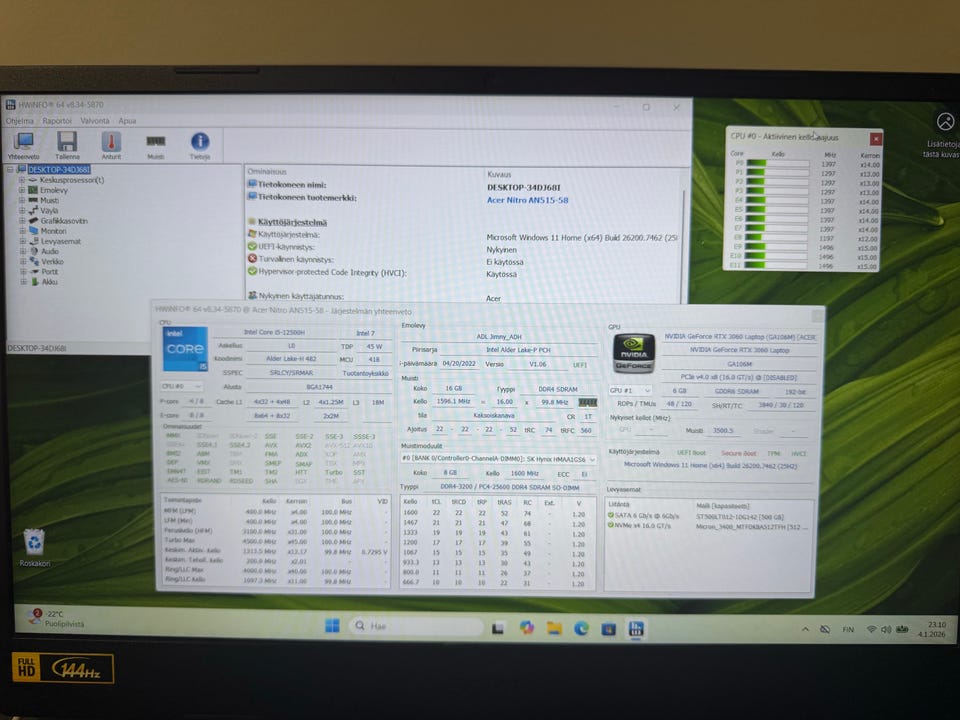Select Audio in the tree
This screenshot has height=720, width=960.
(x=50, y=251)
